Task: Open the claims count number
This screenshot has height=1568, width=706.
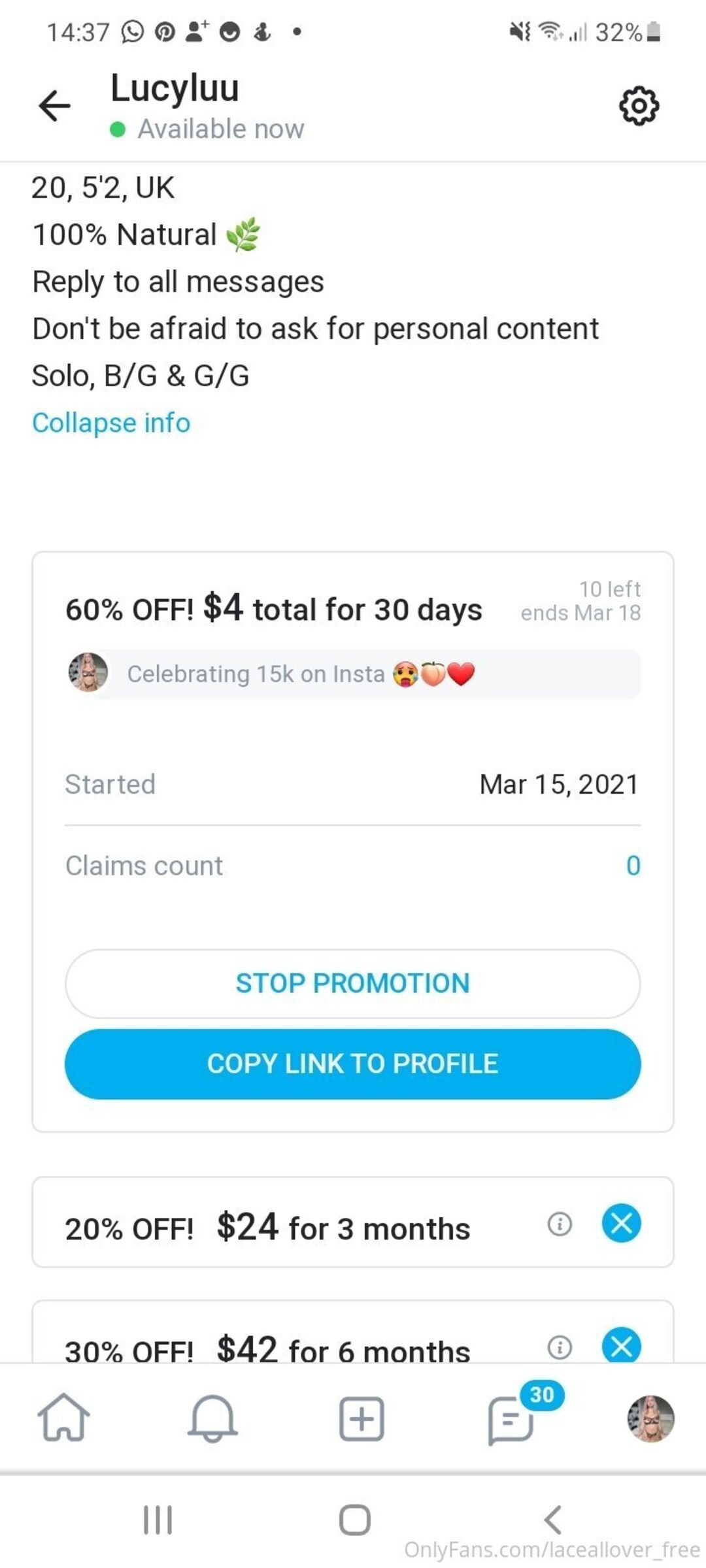Action: click(x=633, y=866)
